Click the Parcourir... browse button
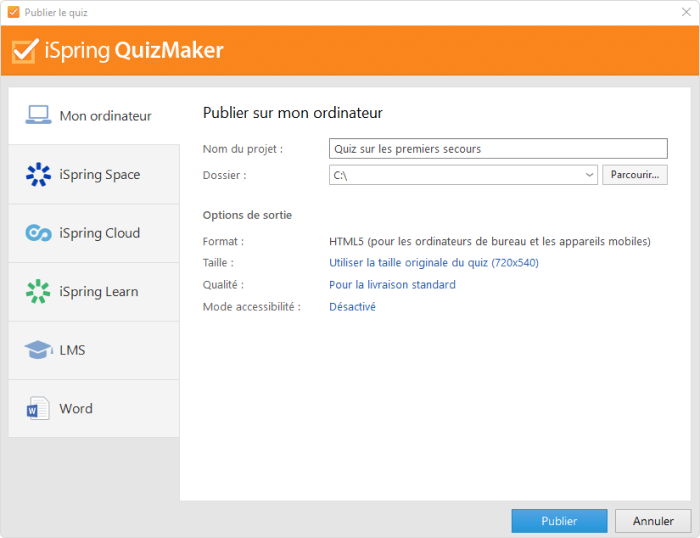Screen dimensions: 700x538 pyautogui.click(x=634, y=175)
